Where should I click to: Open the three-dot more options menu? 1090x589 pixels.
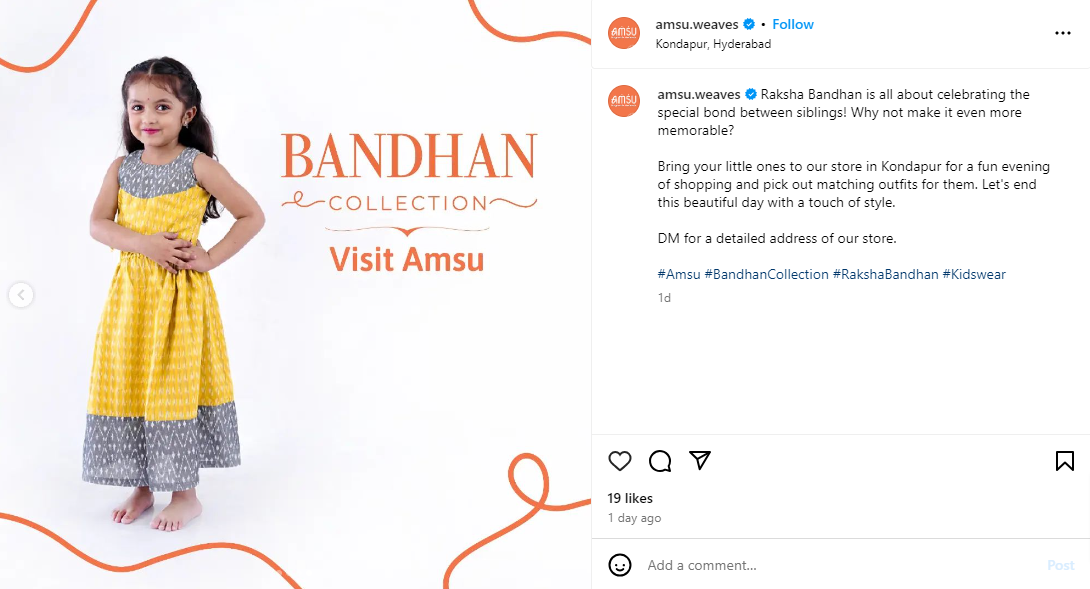(x=1062, y=33)
